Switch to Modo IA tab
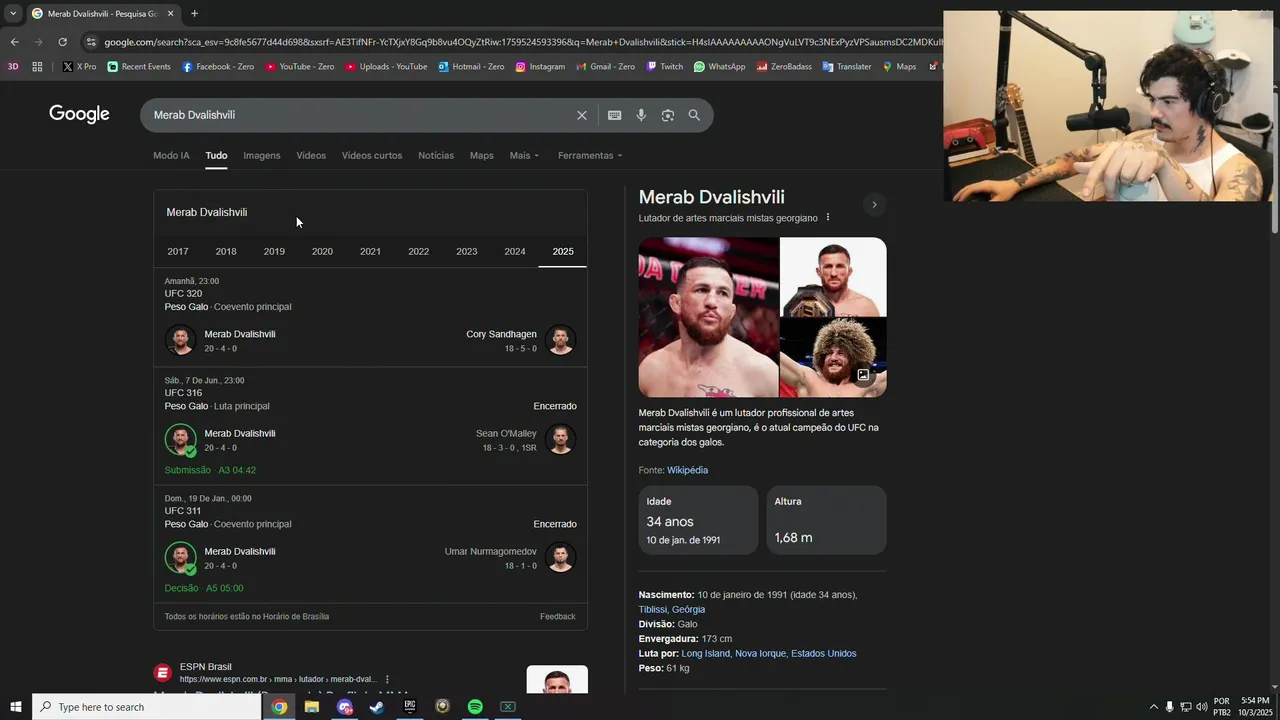Viewport: 1280px width, 720px height. 171,156
